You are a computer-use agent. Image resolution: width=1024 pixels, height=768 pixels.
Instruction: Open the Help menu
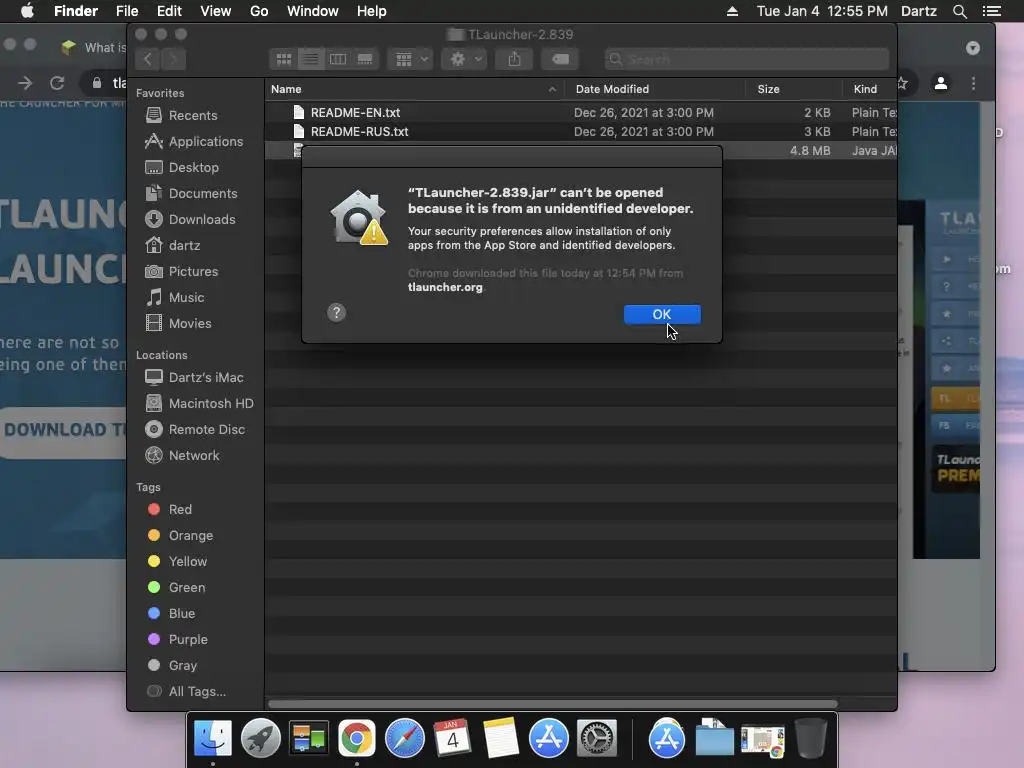(x=372, y=11)
